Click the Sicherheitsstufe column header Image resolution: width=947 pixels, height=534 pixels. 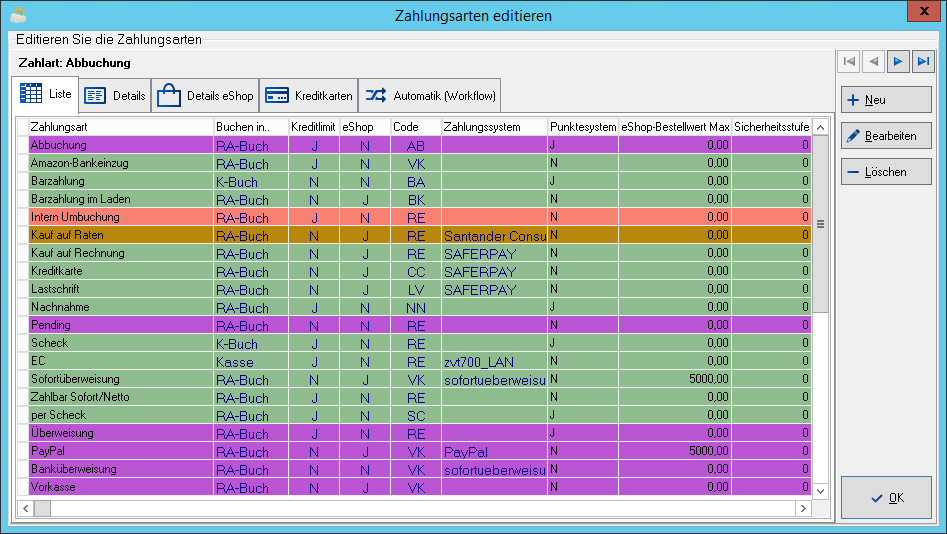(771, 127)
